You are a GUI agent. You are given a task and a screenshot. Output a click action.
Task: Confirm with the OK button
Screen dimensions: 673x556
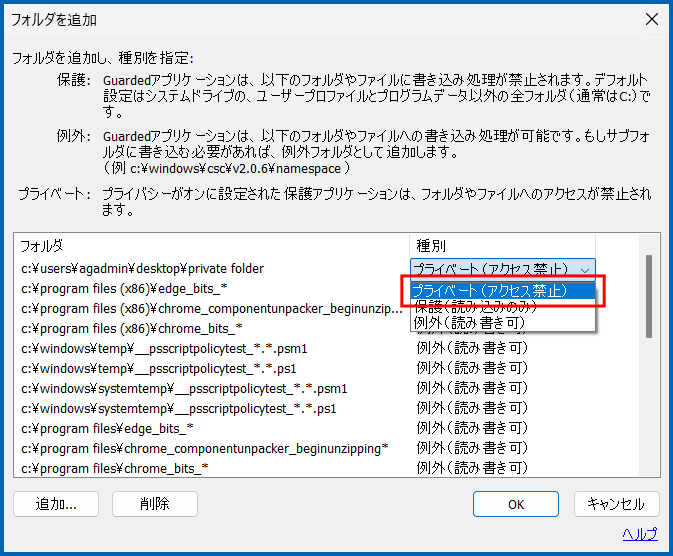point(515,504)
